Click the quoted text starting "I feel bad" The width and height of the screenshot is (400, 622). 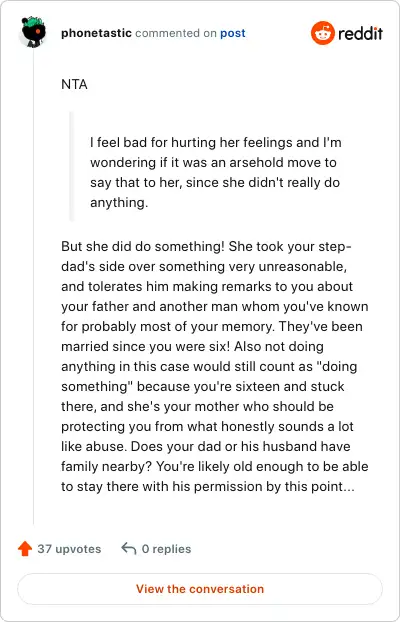(216, 173)
